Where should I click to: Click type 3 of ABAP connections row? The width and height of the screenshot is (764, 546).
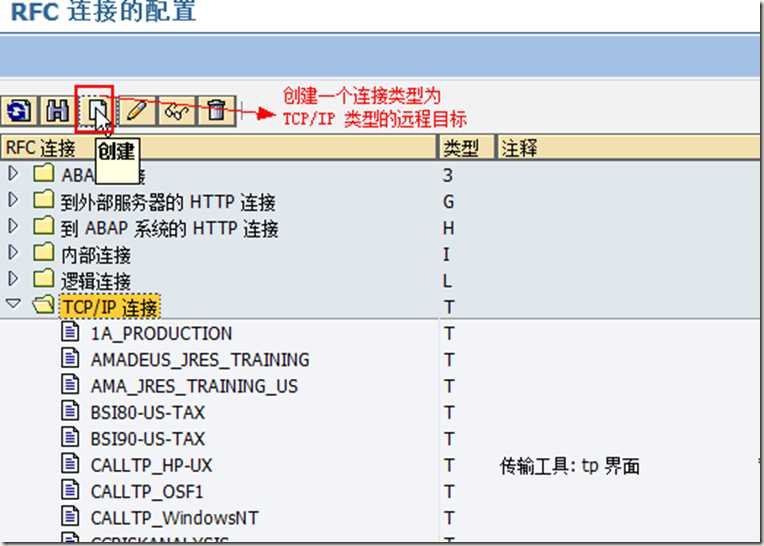tap(448, 175)
